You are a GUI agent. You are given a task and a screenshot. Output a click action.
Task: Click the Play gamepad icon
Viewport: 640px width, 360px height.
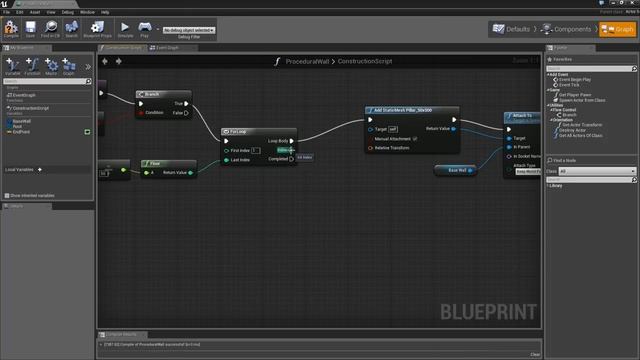pyautogui.click(x=144, y=27)
